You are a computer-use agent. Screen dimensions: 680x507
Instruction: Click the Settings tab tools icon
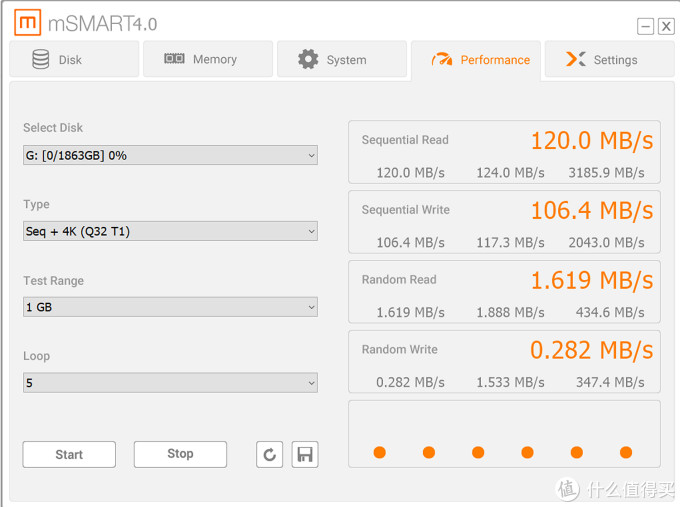click(x=576, y=59)
